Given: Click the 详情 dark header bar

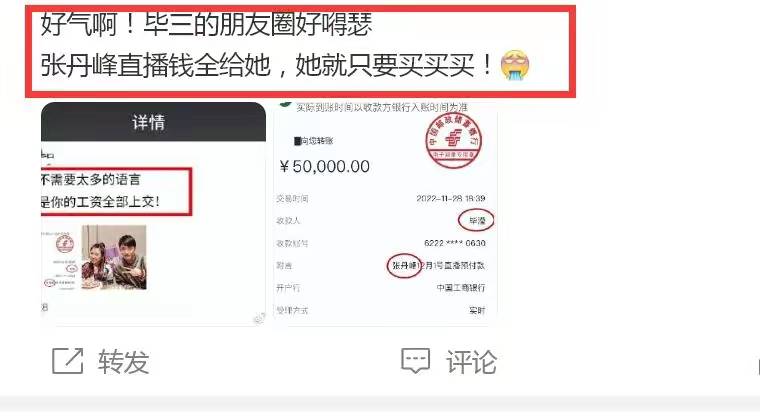Looking at the screenshot, I should [153, 122].
